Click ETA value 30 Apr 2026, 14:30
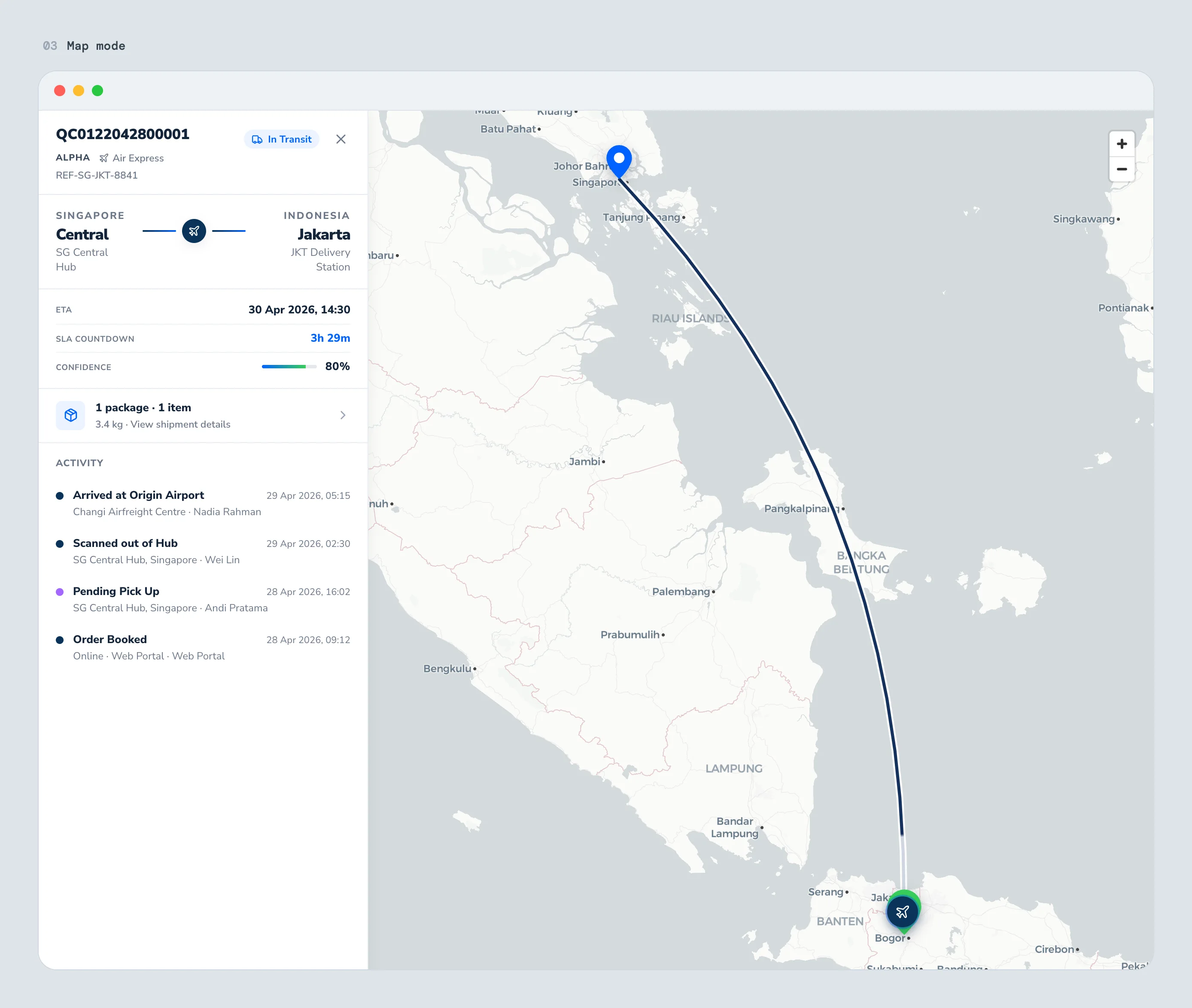 [299, 310]
